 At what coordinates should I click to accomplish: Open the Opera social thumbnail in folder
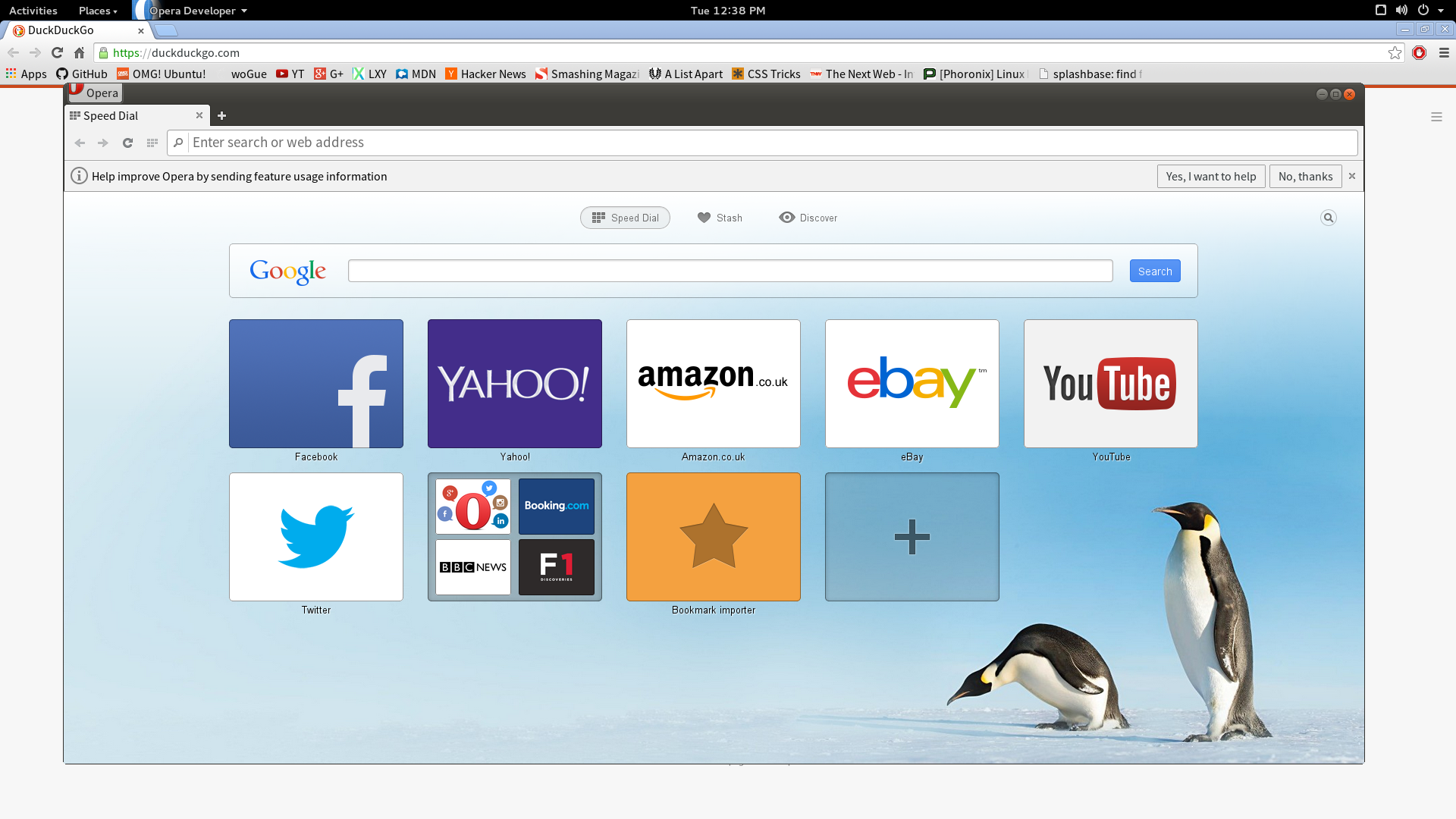point(473,506)
